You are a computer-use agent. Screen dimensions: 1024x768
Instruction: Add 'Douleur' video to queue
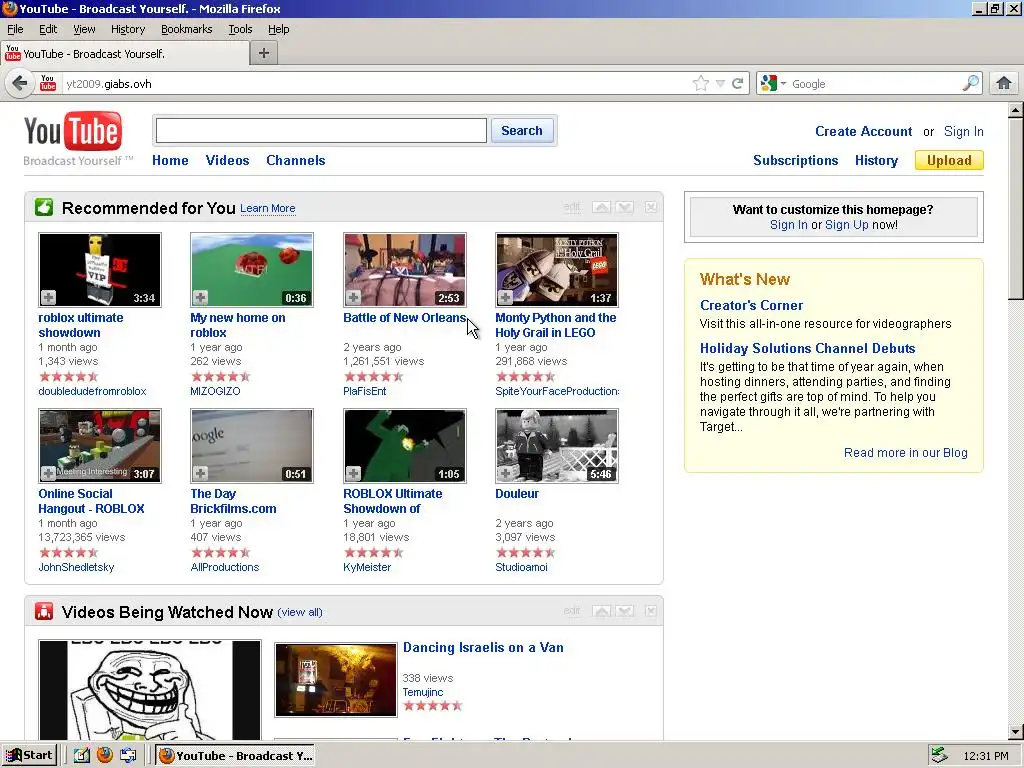(505, 473)
